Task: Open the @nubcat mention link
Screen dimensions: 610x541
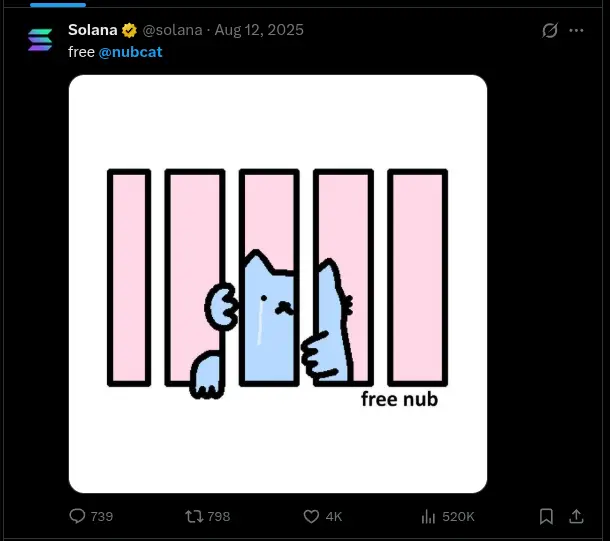Action: point(130,52)
